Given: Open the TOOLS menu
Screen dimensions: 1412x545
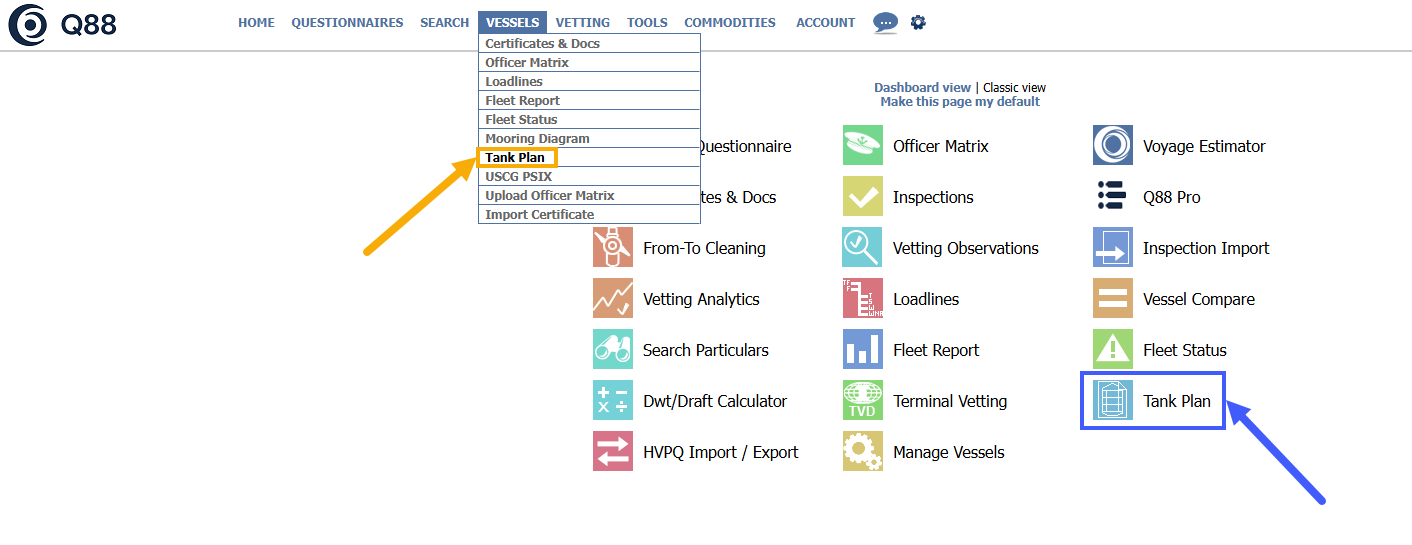Looking at the screenshot, I should (x=647, y=23).
